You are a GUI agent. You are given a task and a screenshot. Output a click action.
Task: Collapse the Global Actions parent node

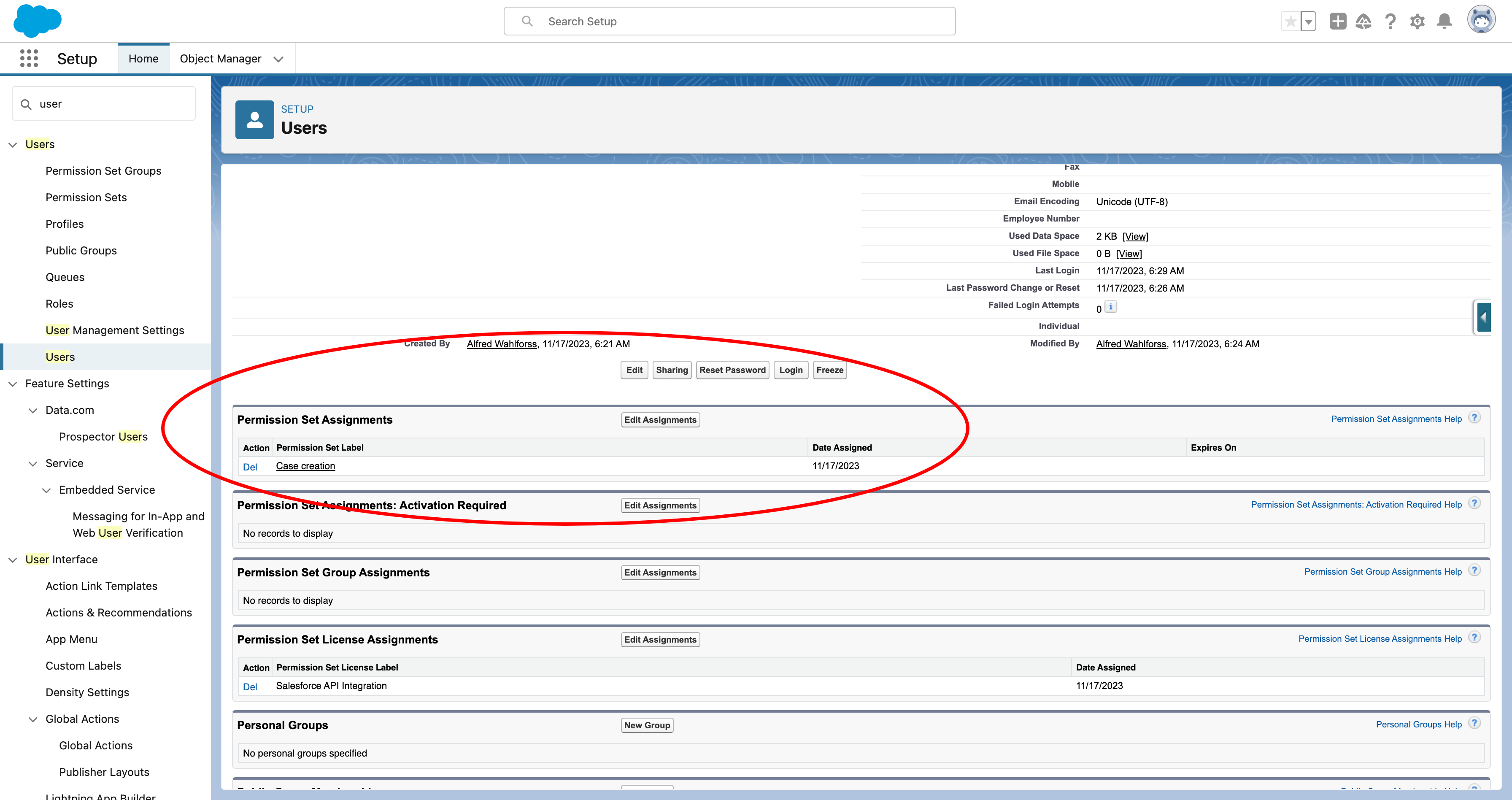click(x=33, y=719)
